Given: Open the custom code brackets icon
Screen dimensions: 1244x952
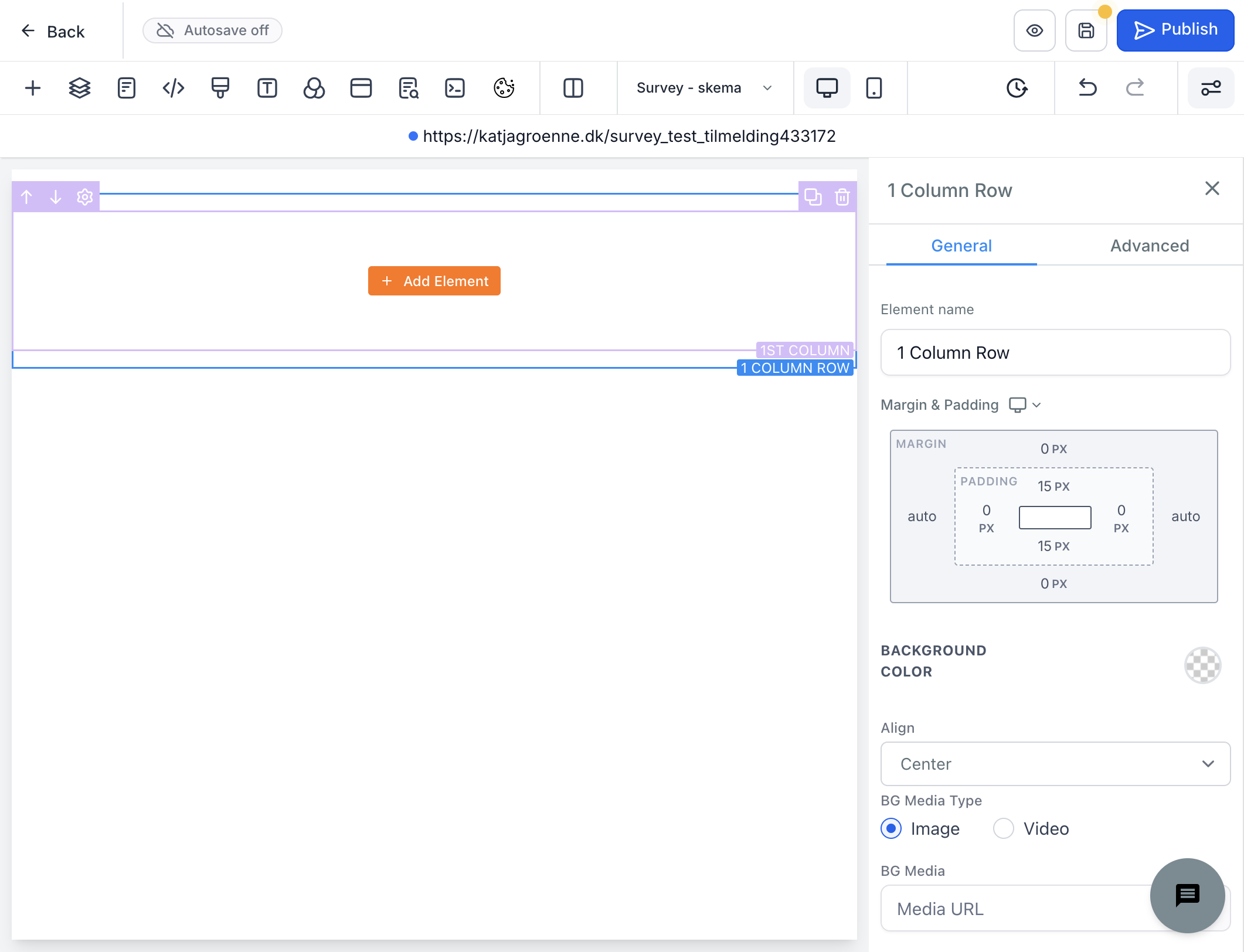Looking at the screenshot, I should (x=174, y=88).
